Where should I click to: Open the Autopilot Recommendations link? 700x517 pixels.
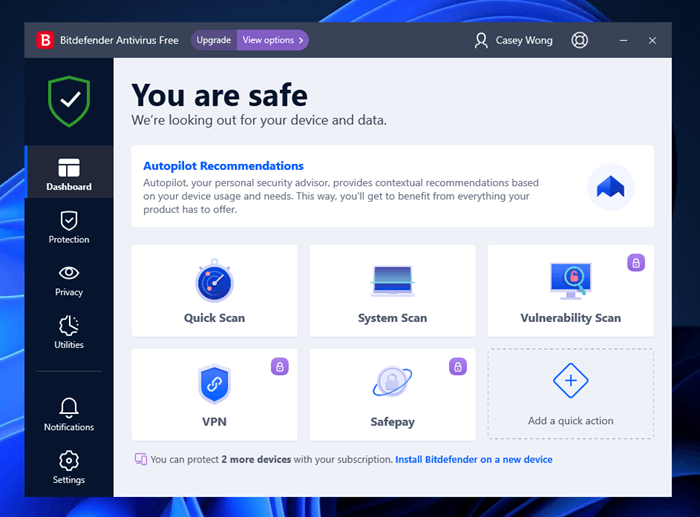tap(223, 166)
